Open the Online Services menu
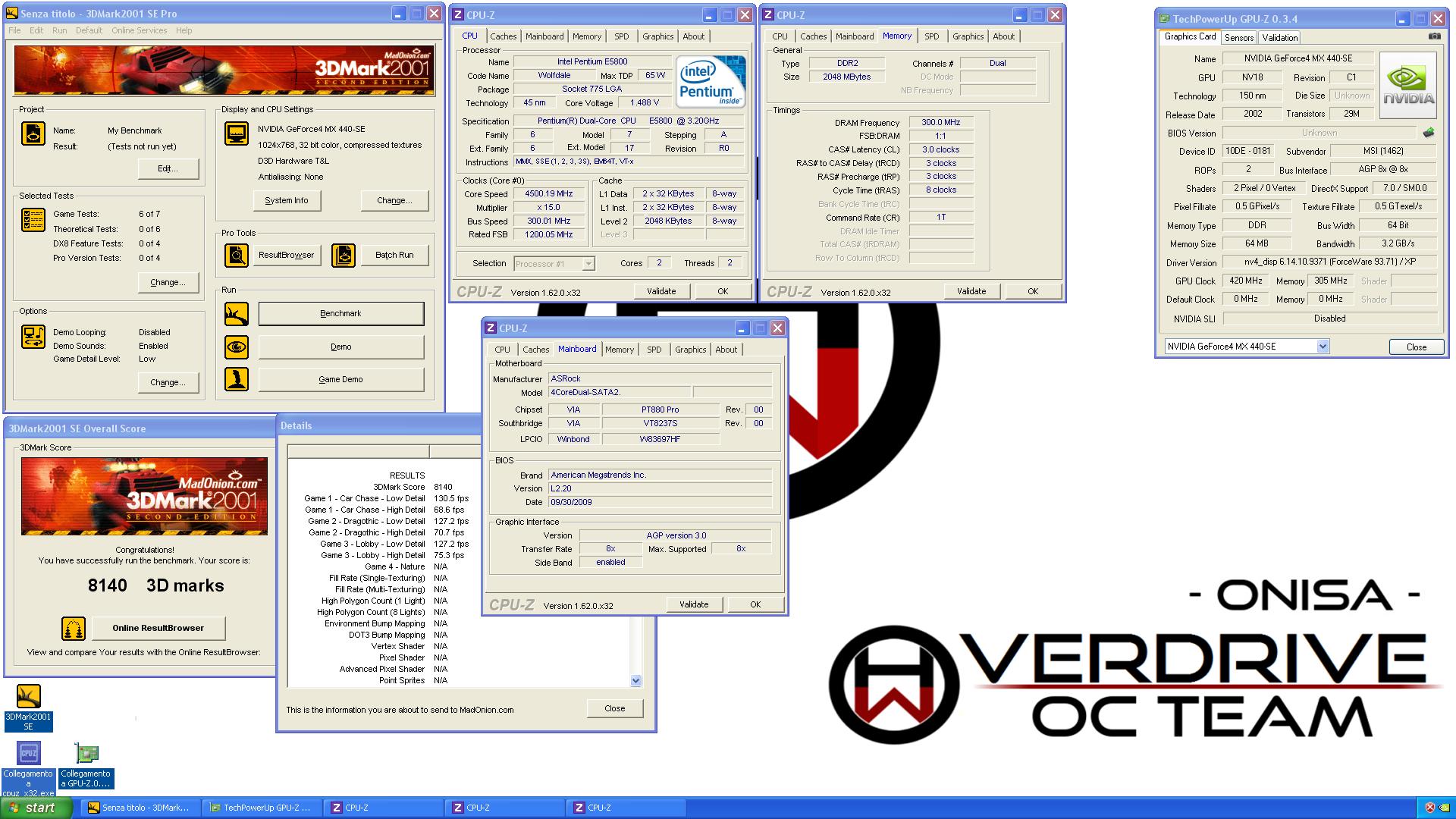The width and height of the screenshot is (1456, 819). 140,30
